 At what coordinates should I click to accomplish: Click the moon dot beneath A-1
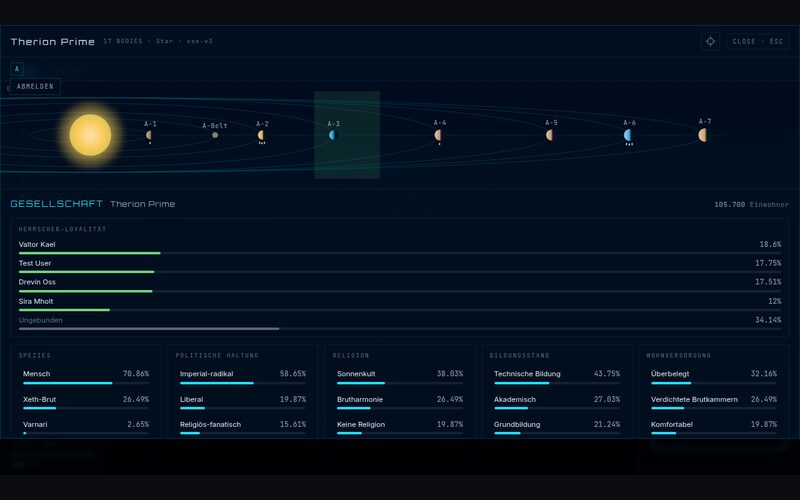[x=150, y=143]
